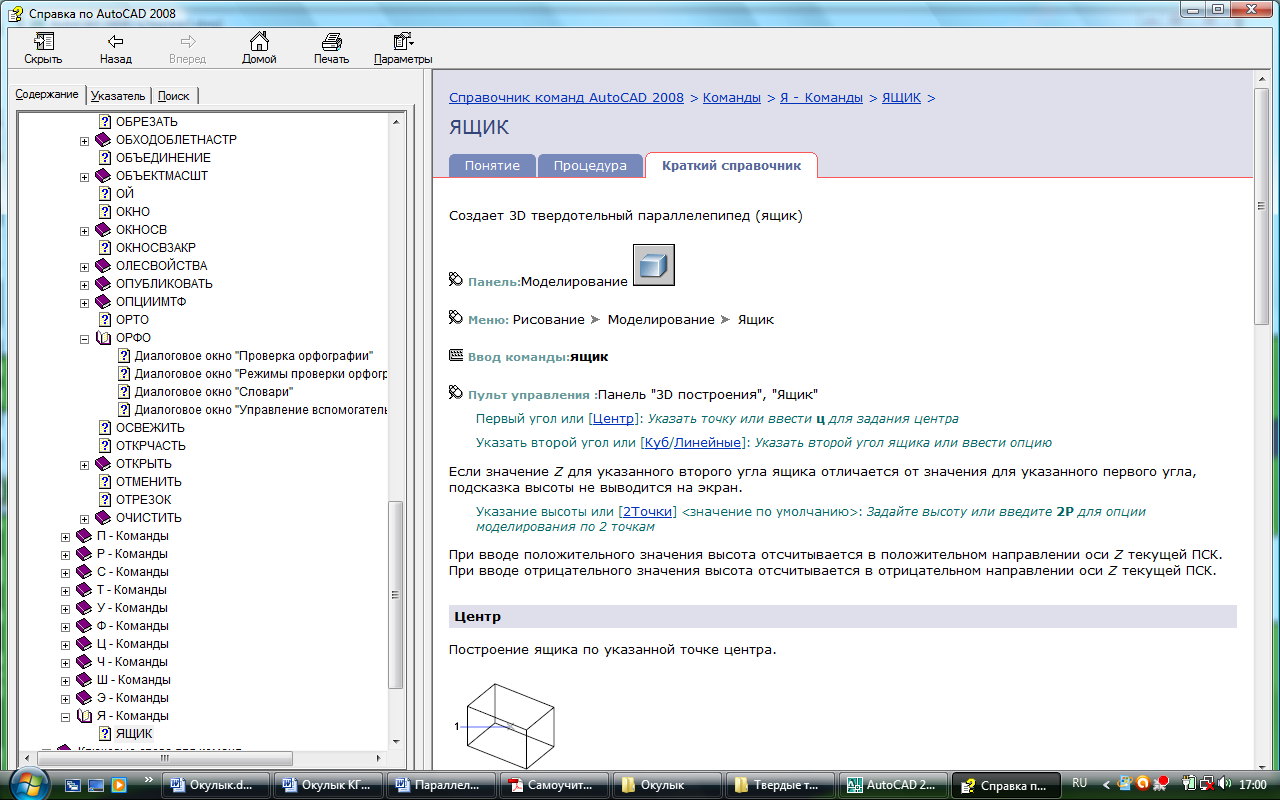Open home page via Домой icon
The image size is (1280, 800).
[259, 42]
